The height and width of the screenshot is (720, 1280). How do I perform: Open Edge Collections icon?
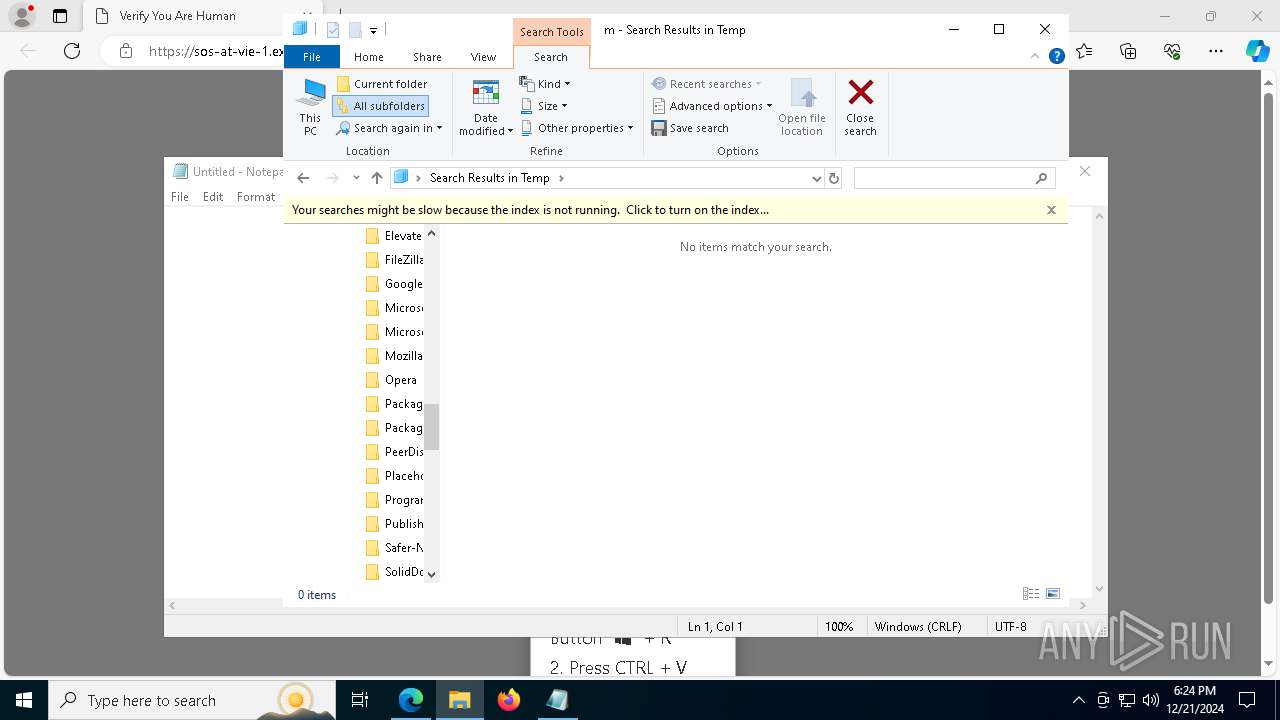[1128, 51]
